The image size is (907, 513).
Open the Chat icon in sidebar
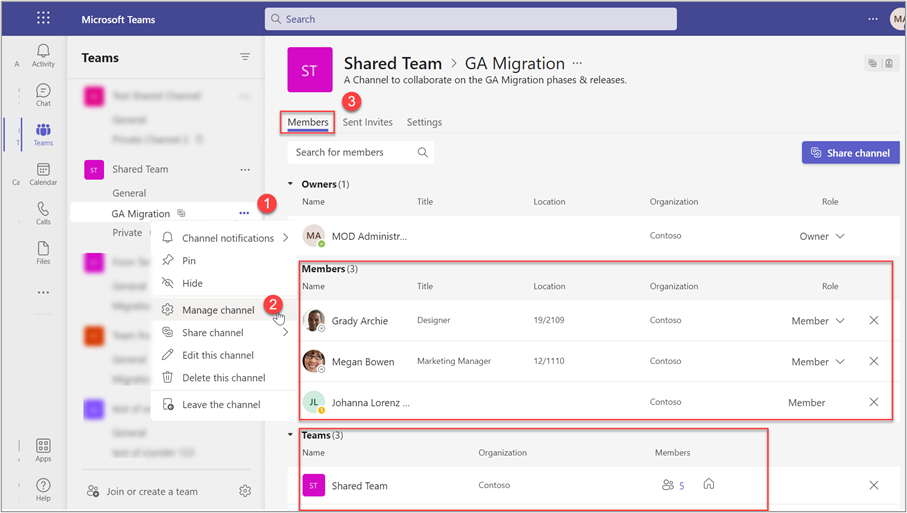tap(43, 95)
